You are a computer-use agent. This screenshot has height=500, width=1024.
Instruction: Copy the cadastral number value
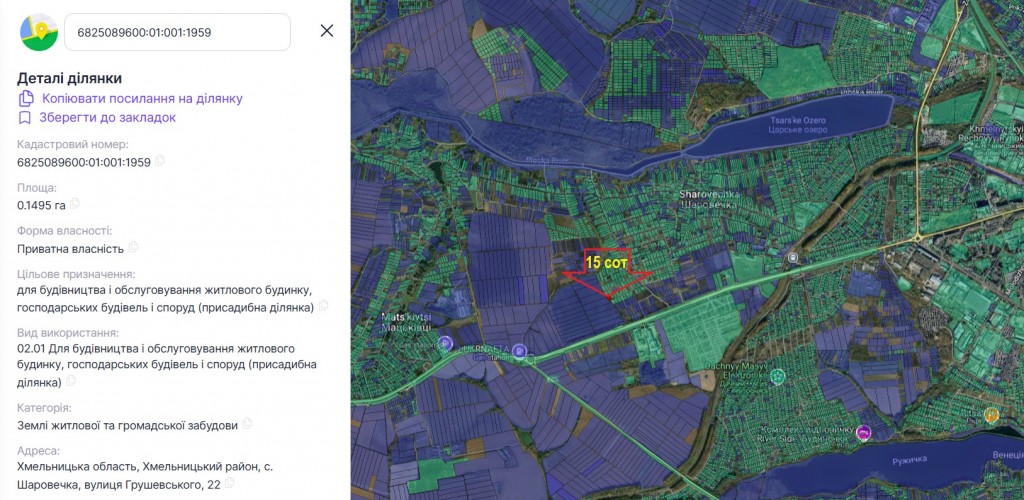pyautogui.click(x=160, y=161)
